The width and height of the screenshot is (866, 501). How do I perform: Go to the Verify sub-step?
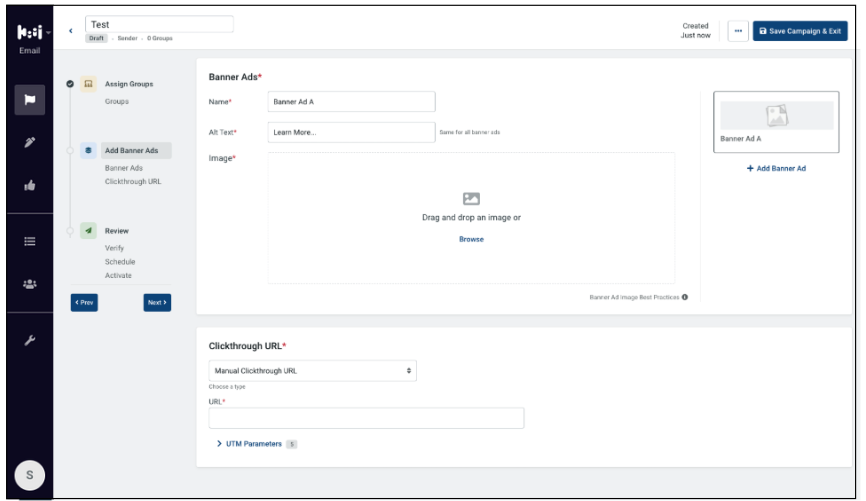(114, 248)
